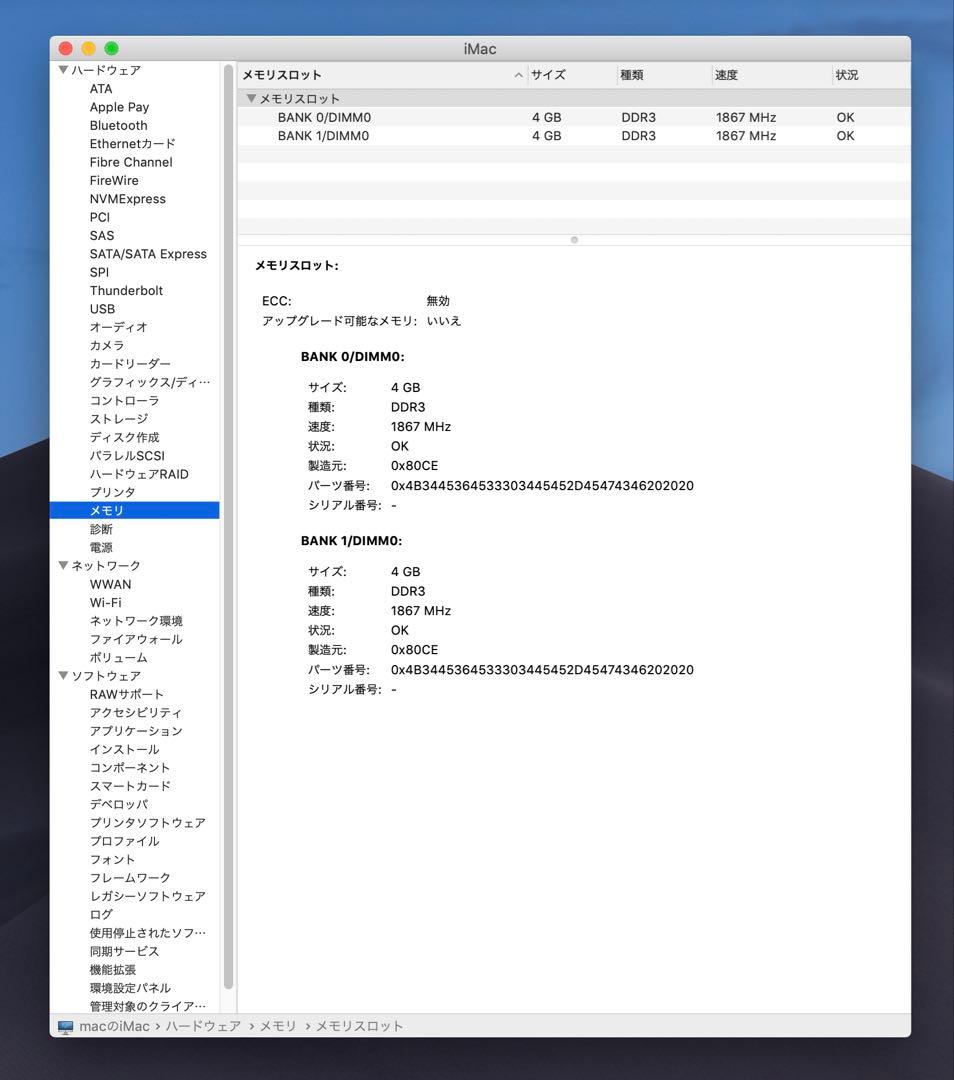Show 環境設定パネル information
Image resolution: width=954 pixels, height=1080 pixels.
(x=130, y=988)
